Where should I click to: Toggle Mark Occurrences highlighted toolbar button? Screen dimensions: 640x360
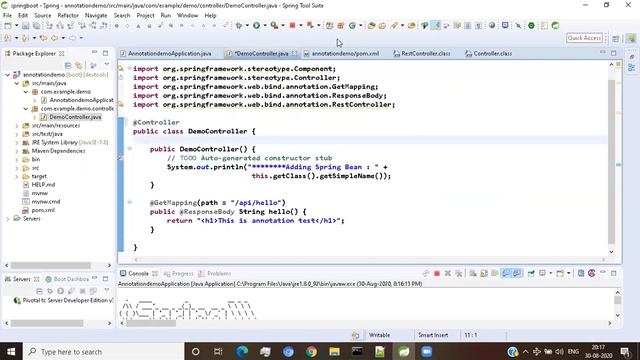pos(436,25)
